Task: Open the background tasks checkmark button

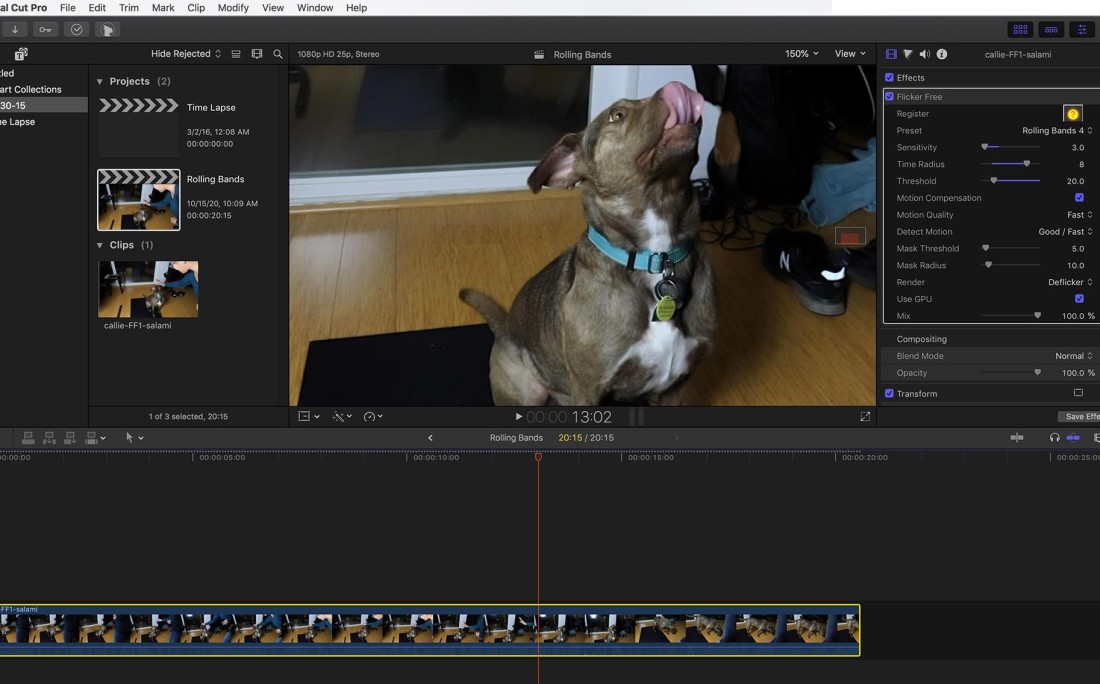Action: click(x=76, y=30)
